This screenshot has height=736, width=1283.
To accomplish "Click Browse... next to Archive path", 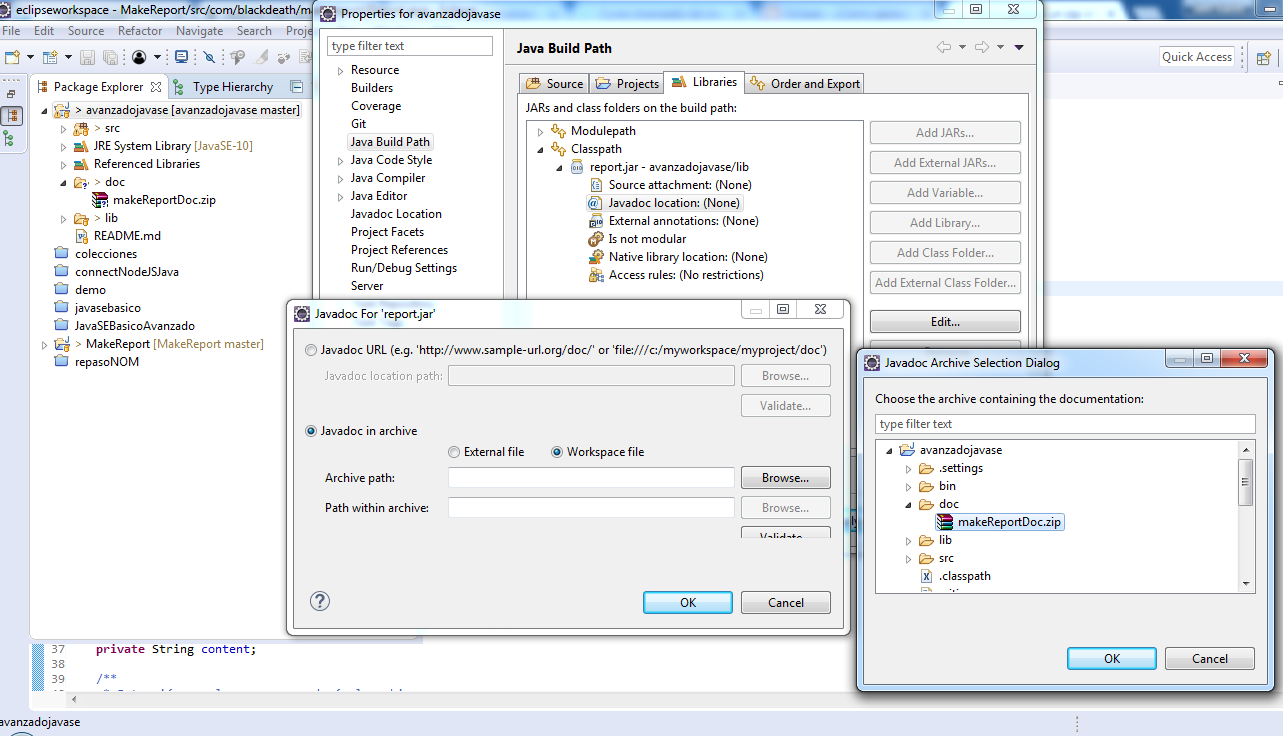I will [x=785, y=478].
